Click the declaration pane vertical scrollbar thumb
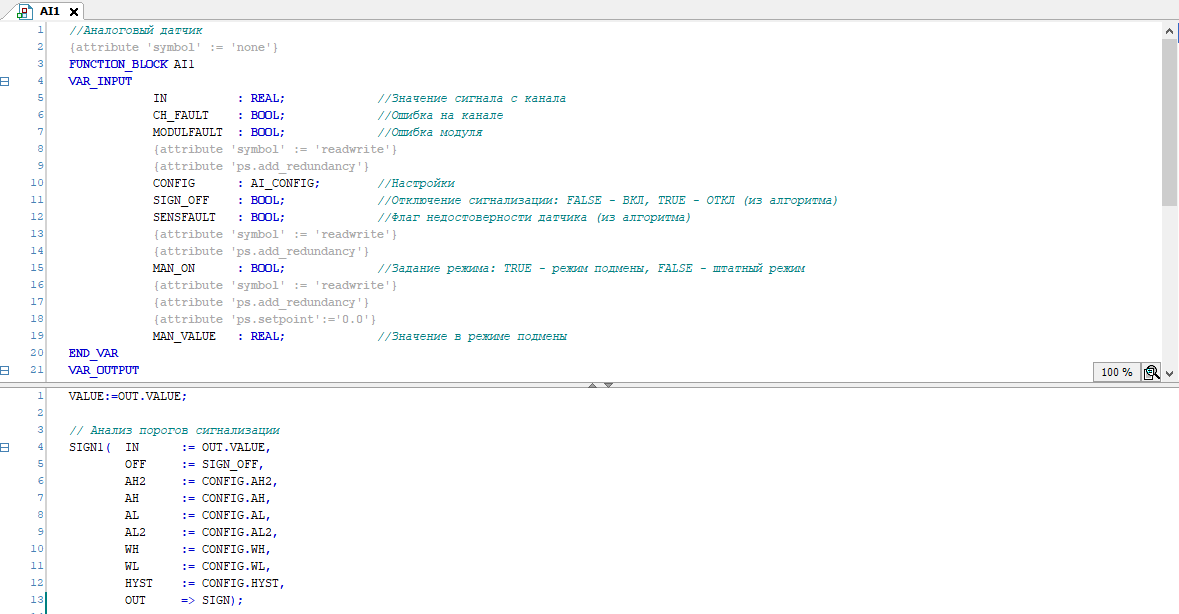The height and width of the screenshot is (614, 1179). [1170, 120]
